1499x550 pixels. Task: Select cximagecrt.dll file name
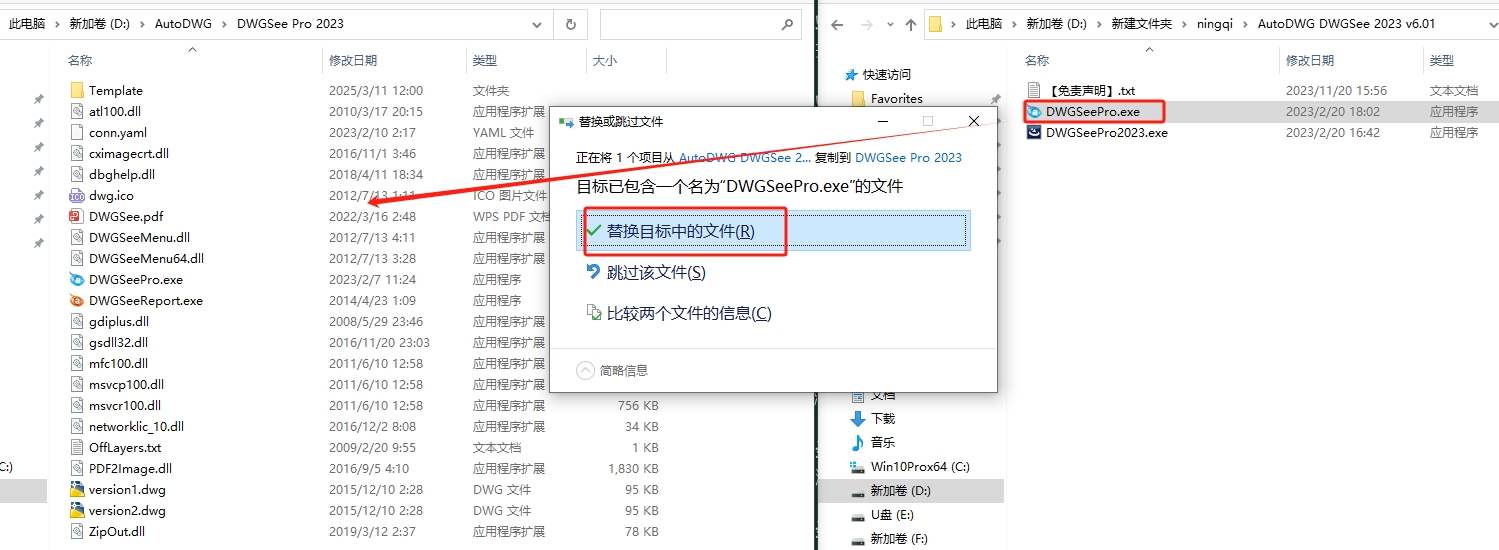coord(129,153)
